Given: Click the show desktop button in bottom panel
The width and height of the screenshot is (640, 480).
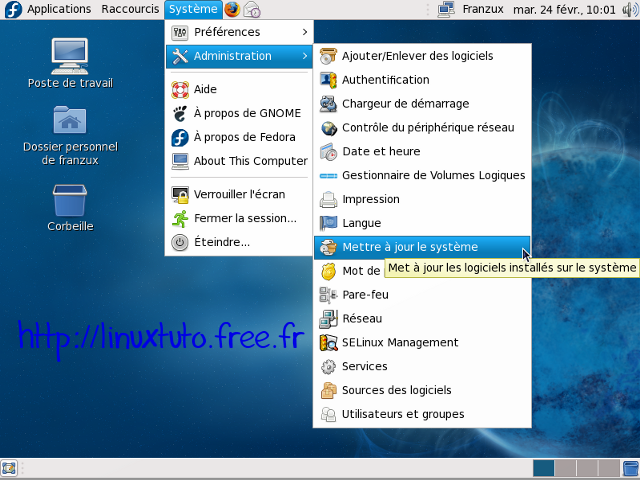Looking at the screenshot, I should tap(9, 468).
